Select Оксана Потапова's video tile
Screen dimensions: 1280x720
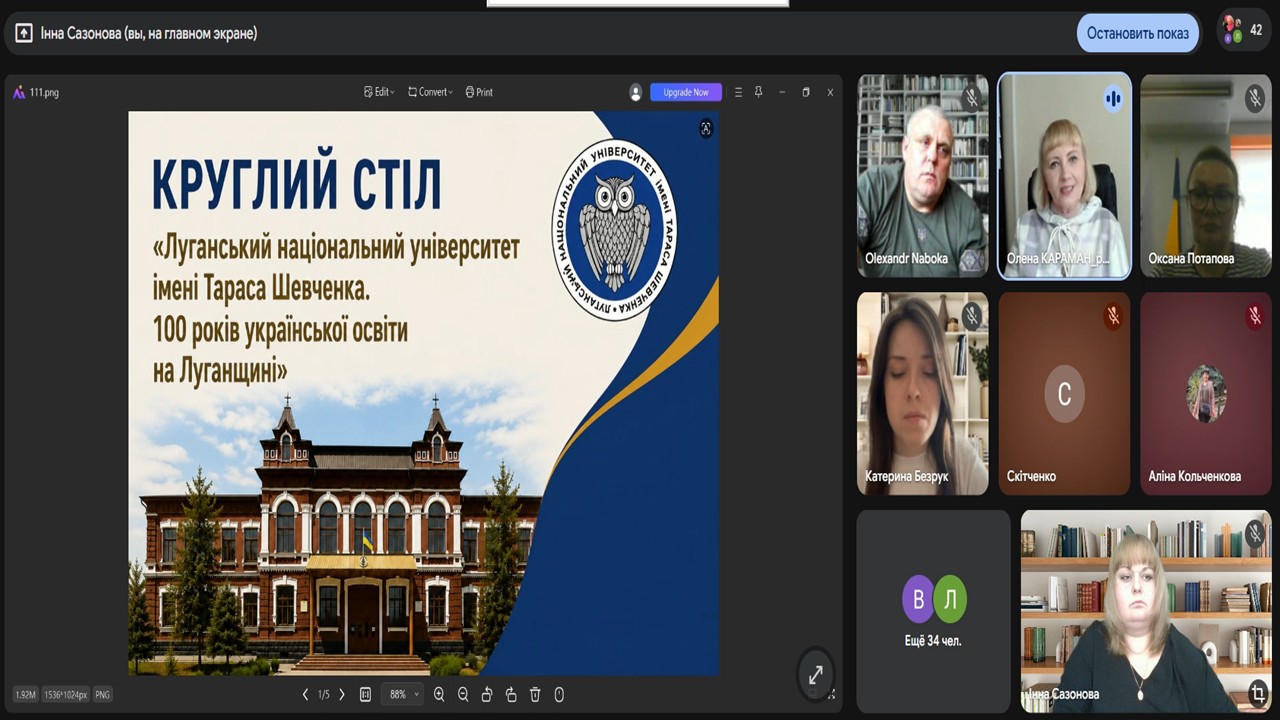tap(1206, 176)
